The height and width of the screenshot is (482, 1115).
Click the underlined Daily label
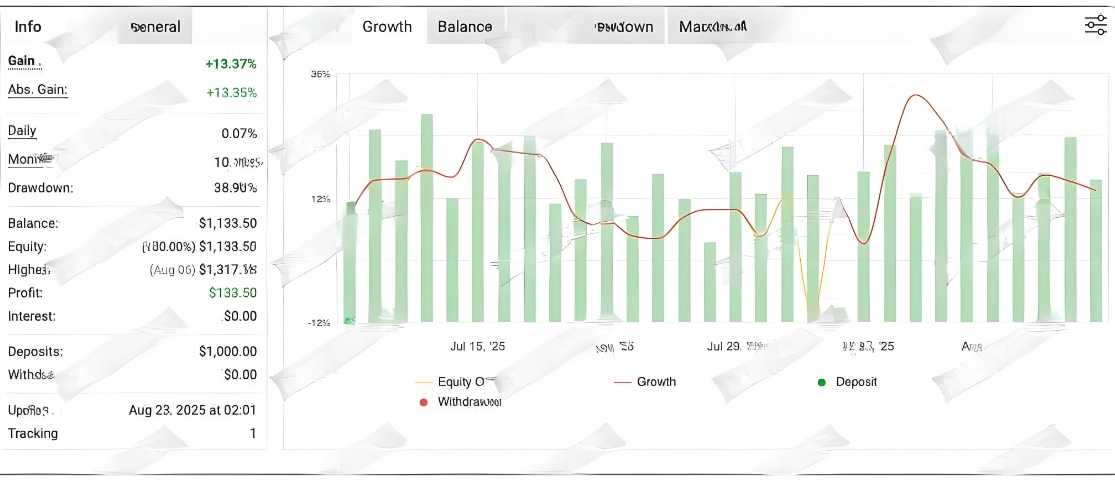point(22,131)
